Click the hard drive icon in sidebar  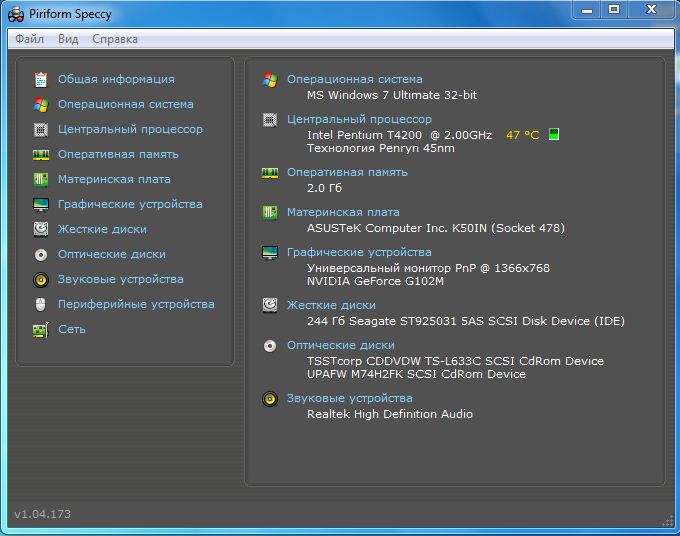coord(40,229)
